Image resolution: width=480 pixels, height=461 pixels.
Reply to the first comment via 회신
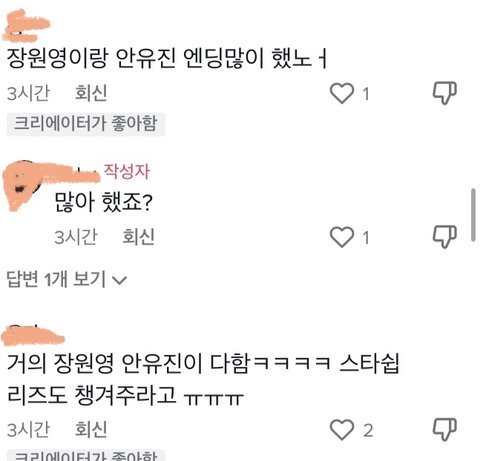(x=91, y=93)
